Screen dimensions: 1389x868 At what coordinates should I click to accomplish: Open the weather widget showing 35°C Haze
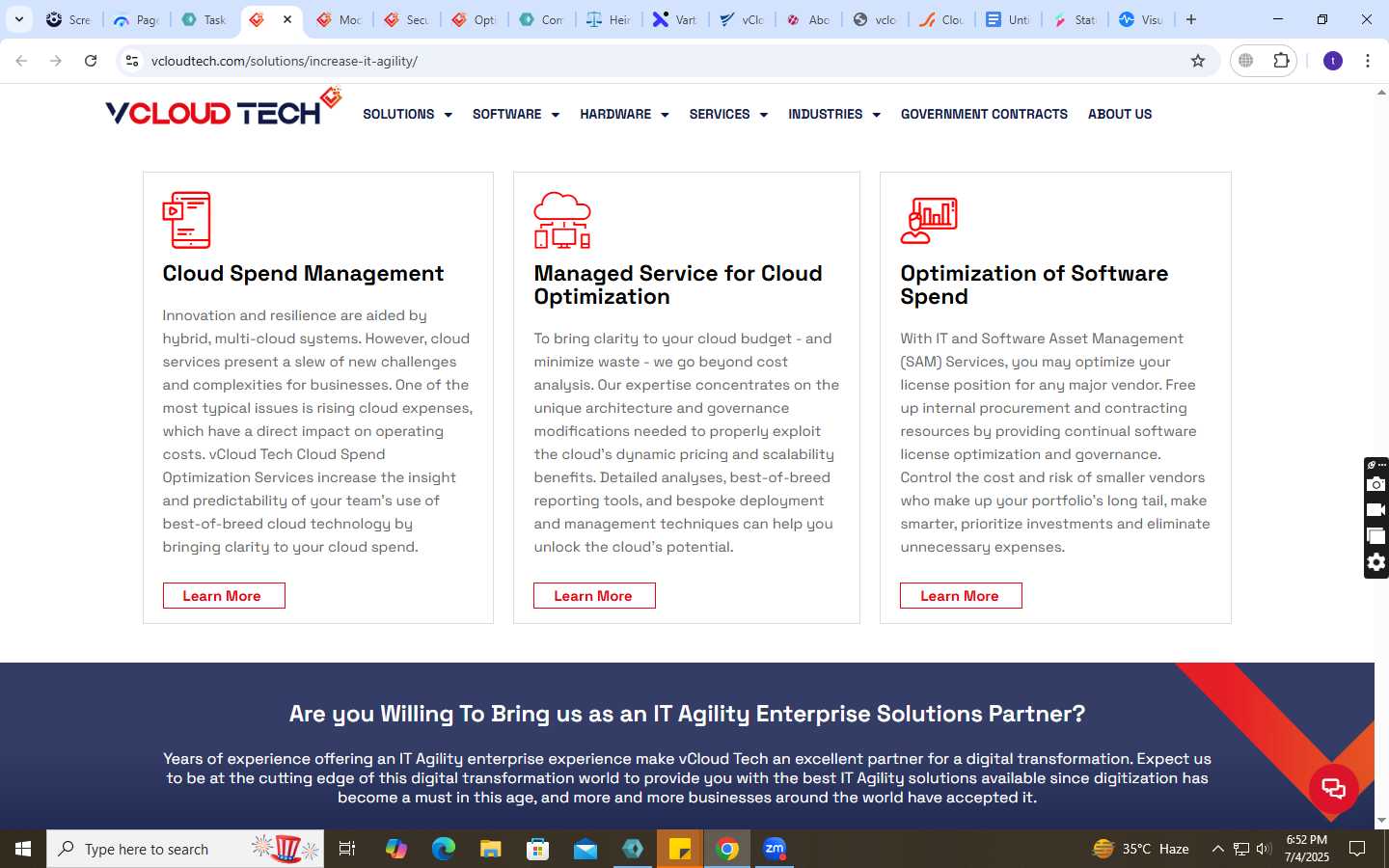tap(1140, 849)
